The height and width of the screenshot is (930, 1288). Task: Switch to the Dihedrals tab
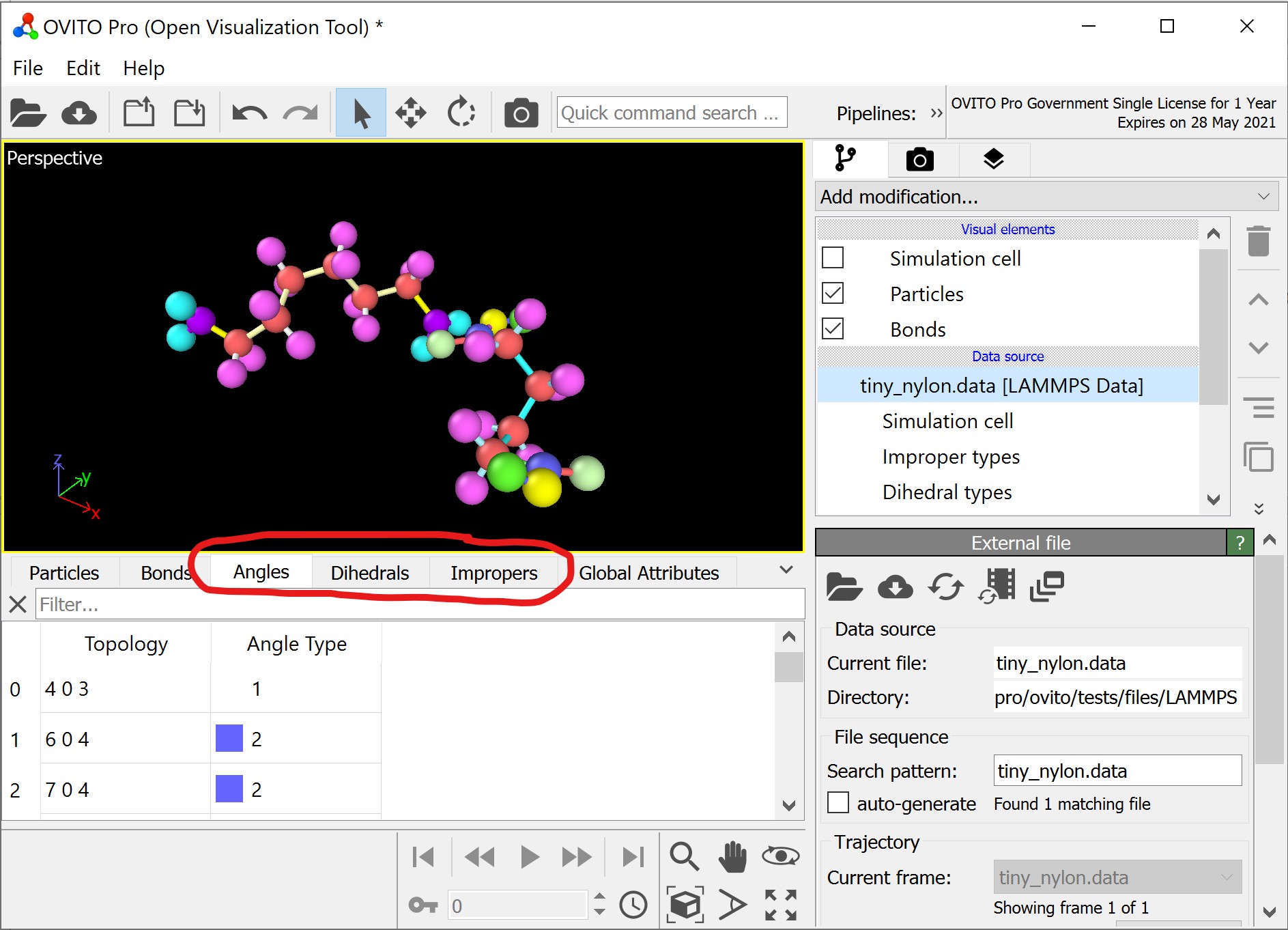[x=369, y=573]
